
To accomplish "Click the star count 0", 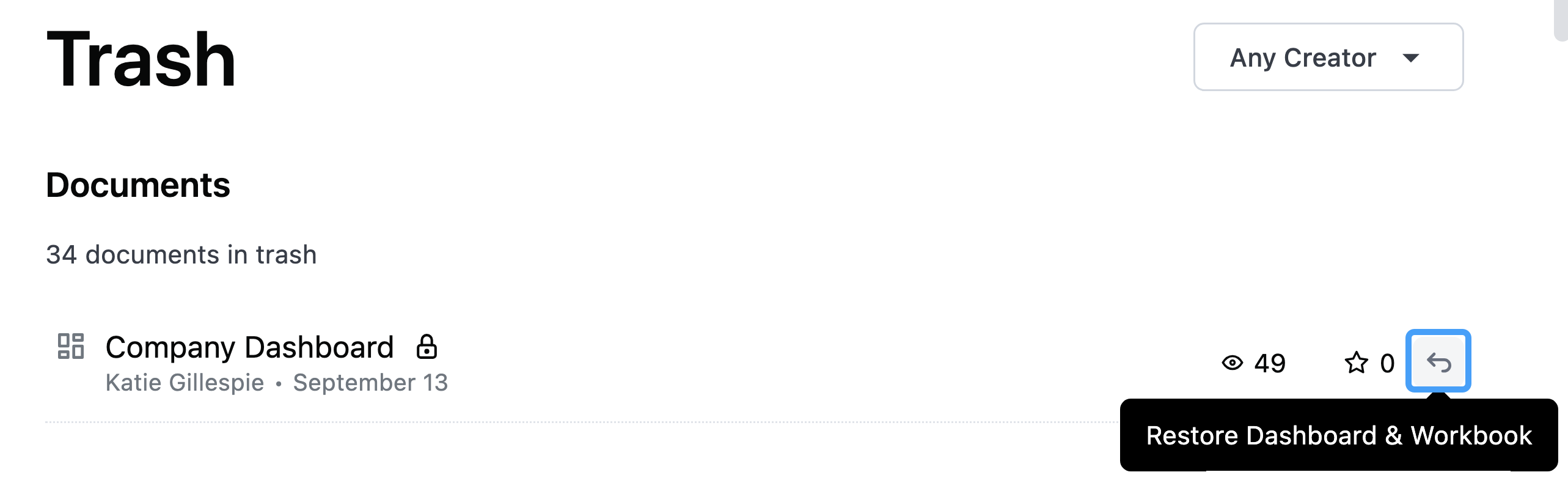I will [x=1387, y=363].
